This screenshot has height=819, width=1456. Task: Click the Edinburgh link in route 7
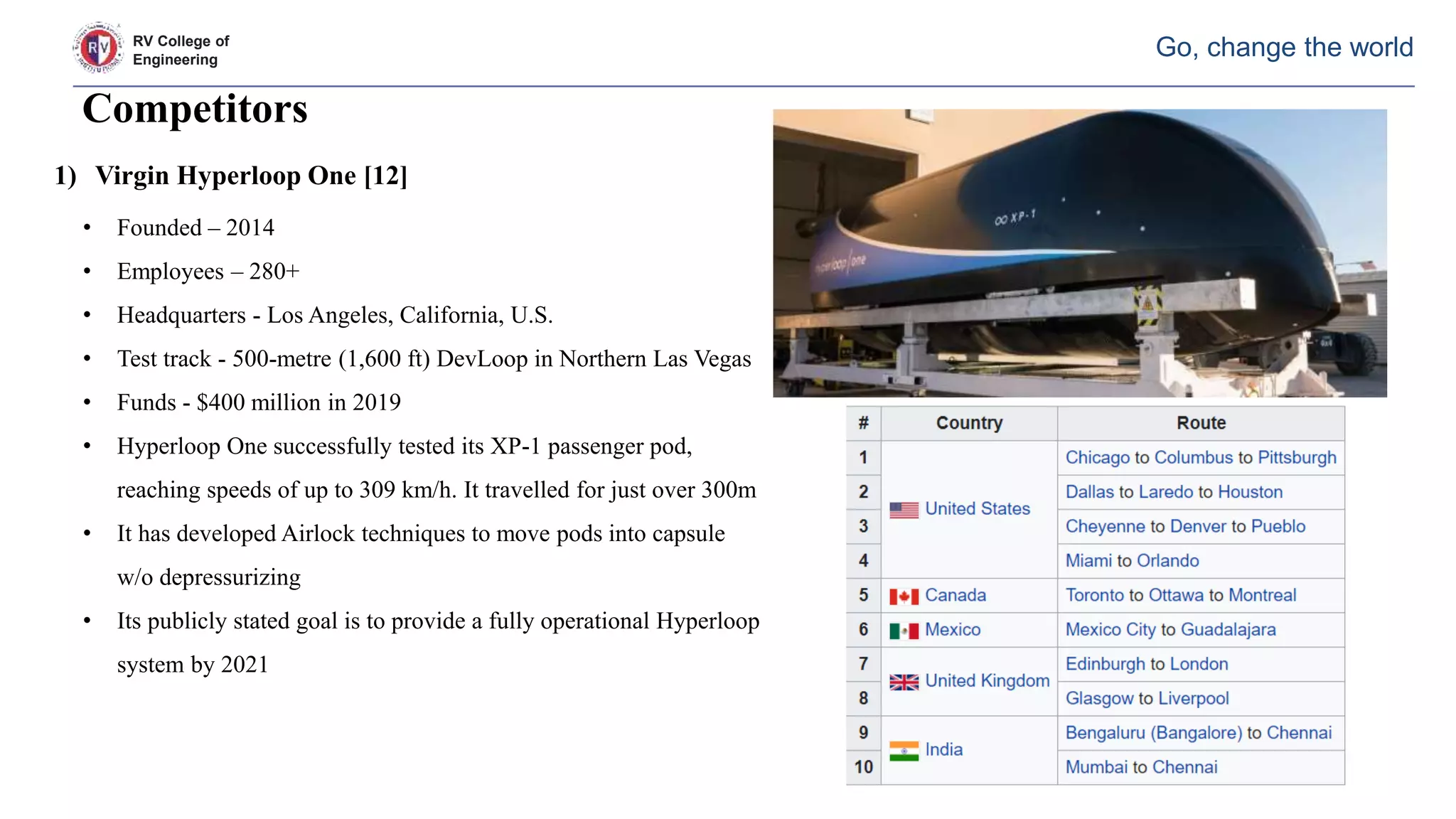point(1105,664)
